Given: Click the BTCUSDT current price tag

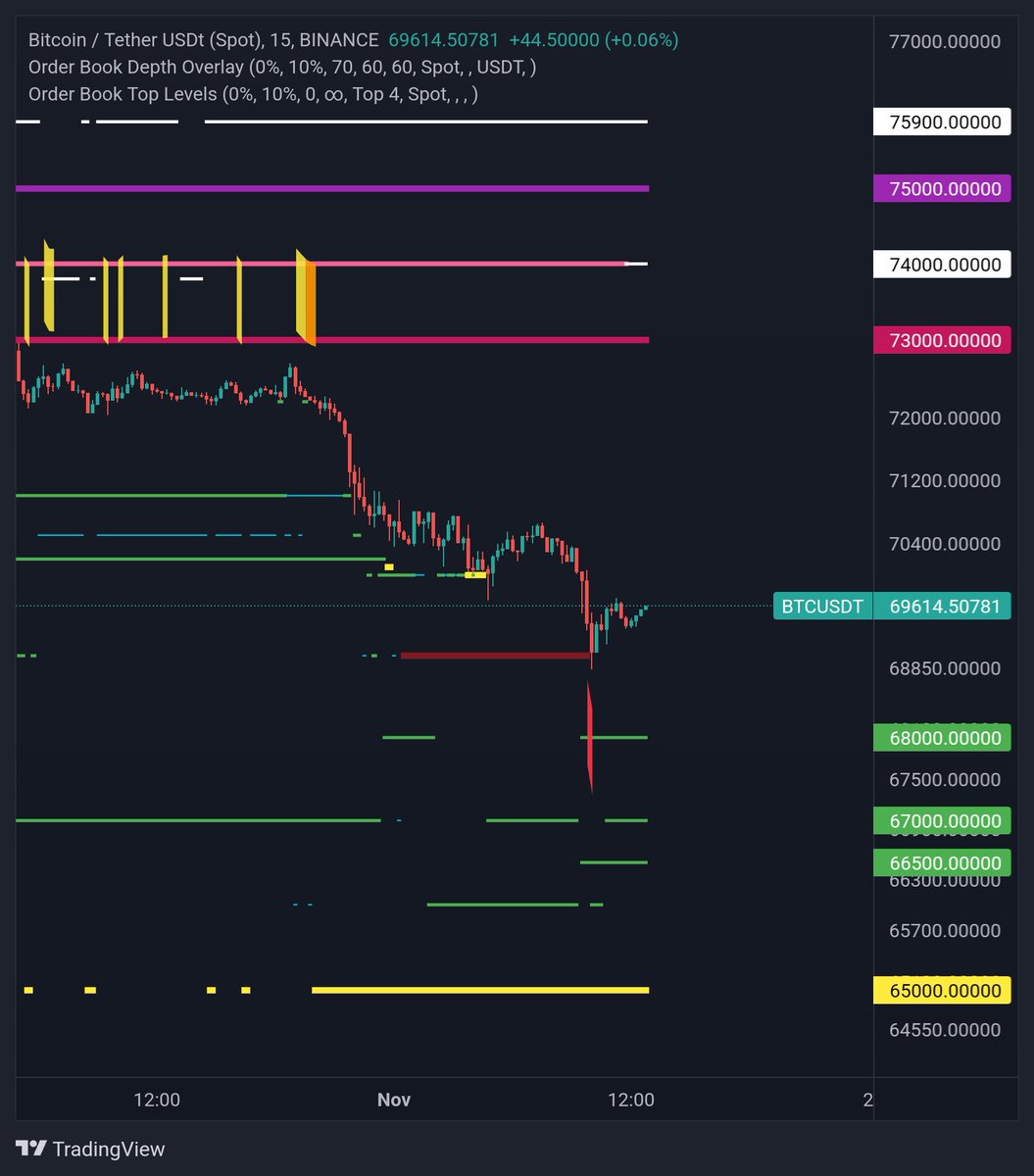Looking at the screenshot, I should (x=821, y=607).
